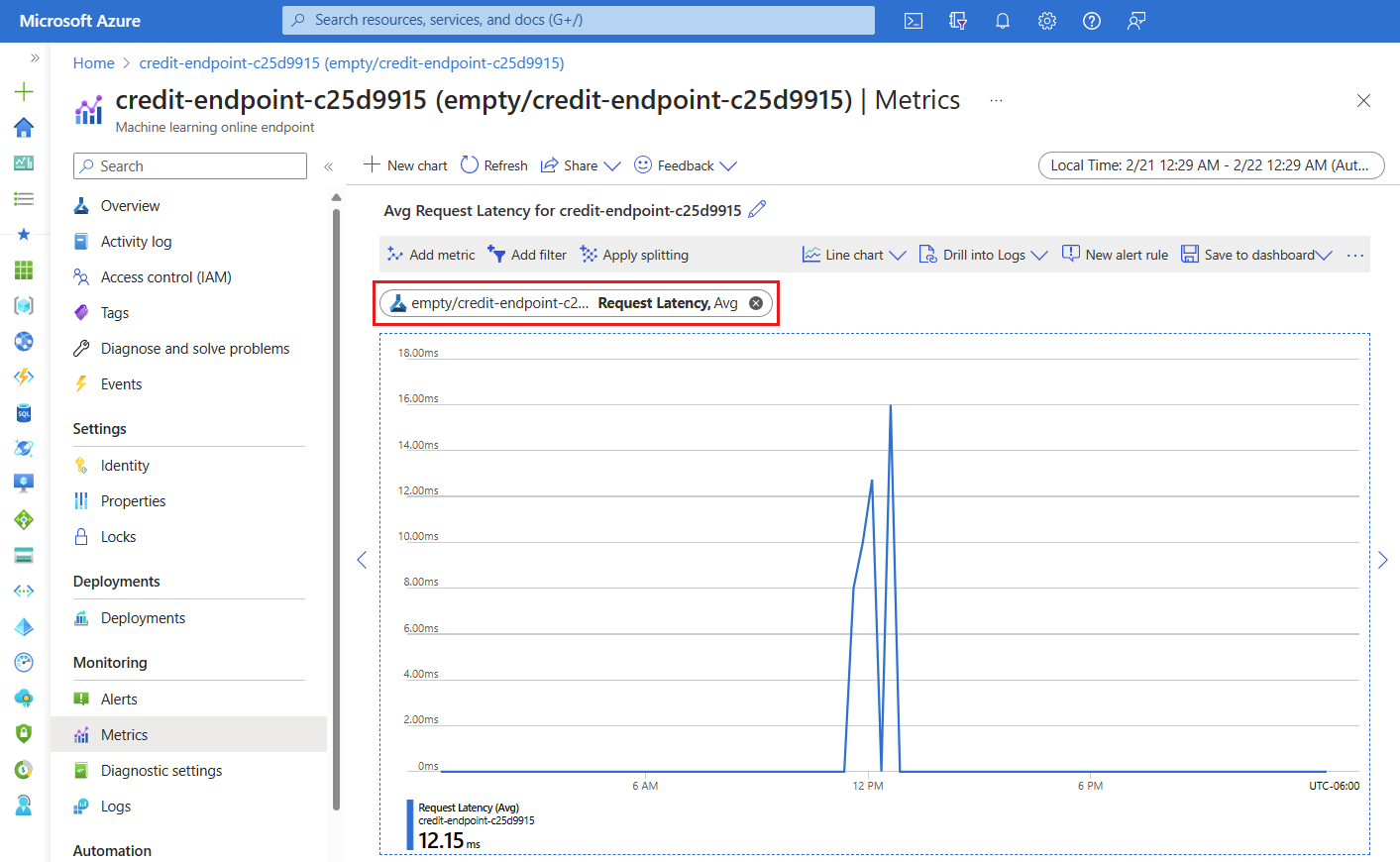Collapse the resource menu with double chevron

tap(328, 166)
